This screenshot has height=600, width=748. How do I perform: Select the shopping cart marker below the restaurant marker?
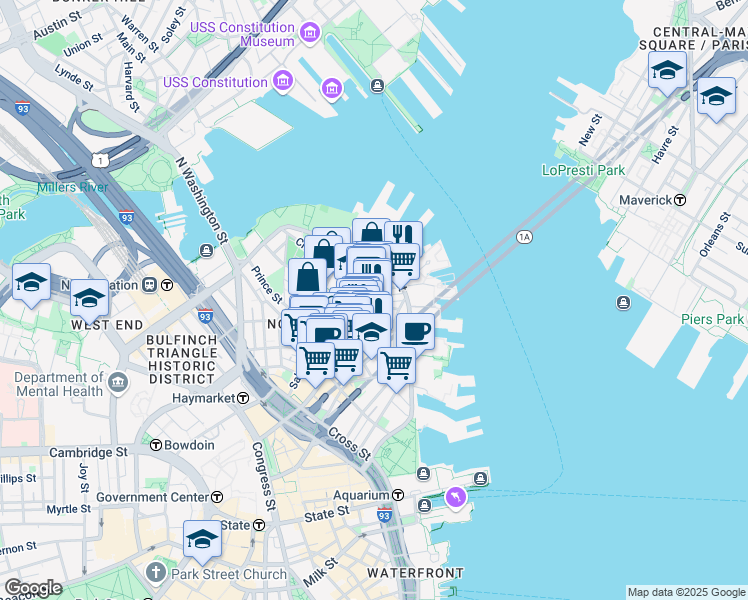(x=405, y=261)
